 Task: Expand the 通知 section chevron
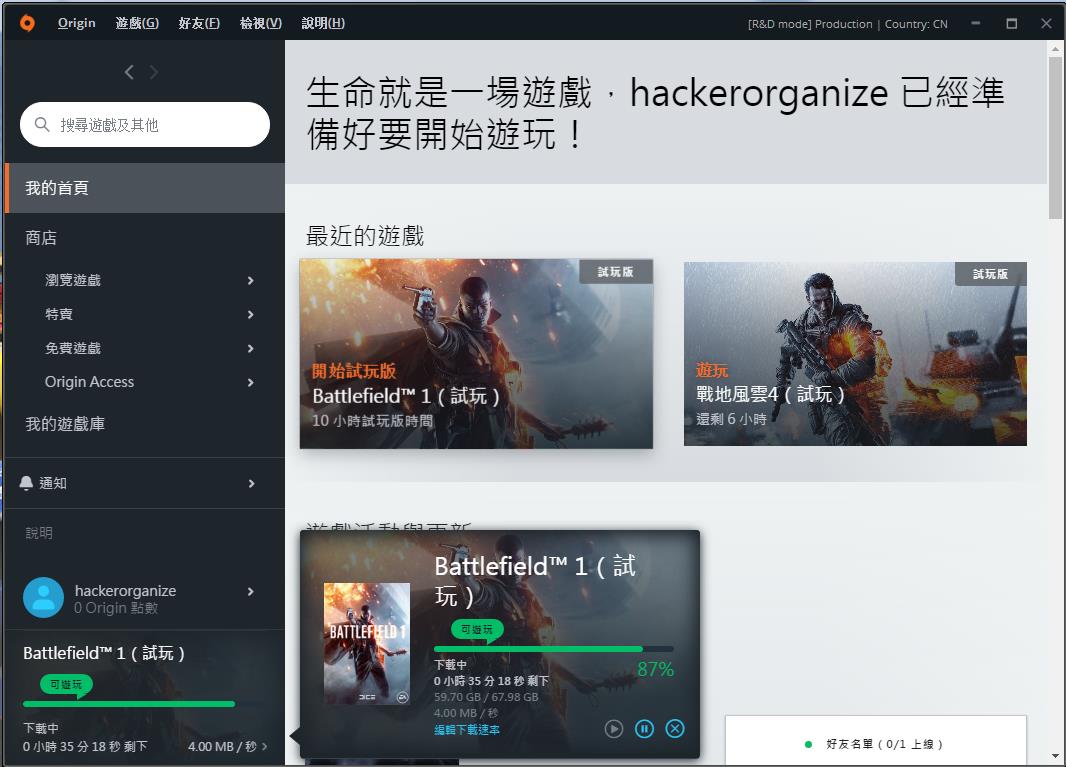point(251,483)
